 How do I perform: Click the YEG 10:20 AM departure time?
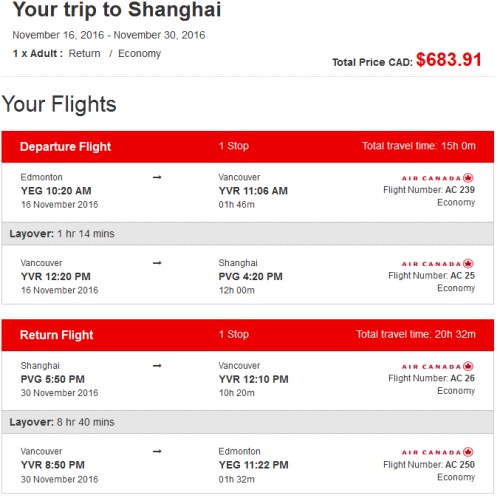click(56, 191)
